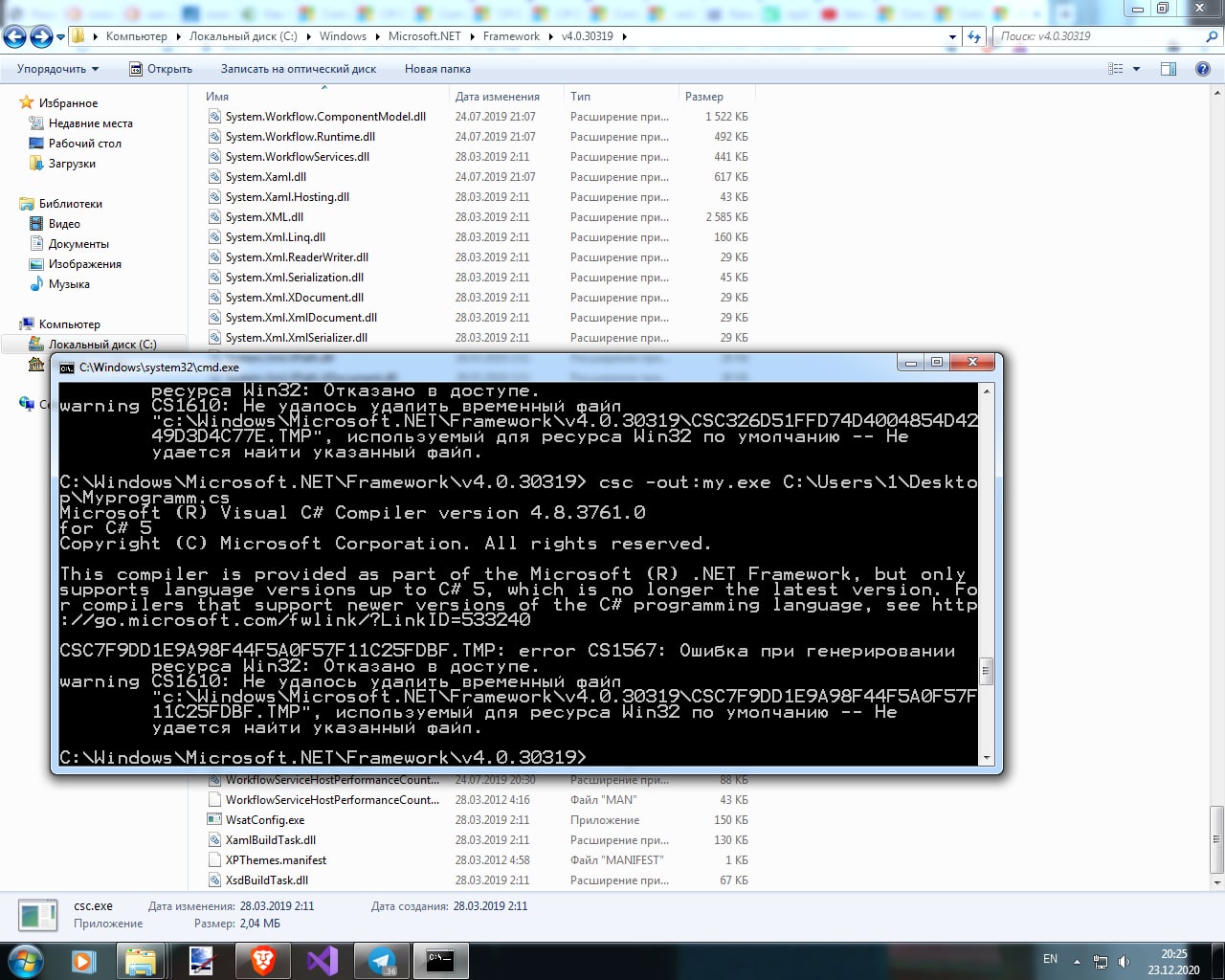Go forward with the Explorer forward arrow
1225x980 pixels.
coord(41,36)
